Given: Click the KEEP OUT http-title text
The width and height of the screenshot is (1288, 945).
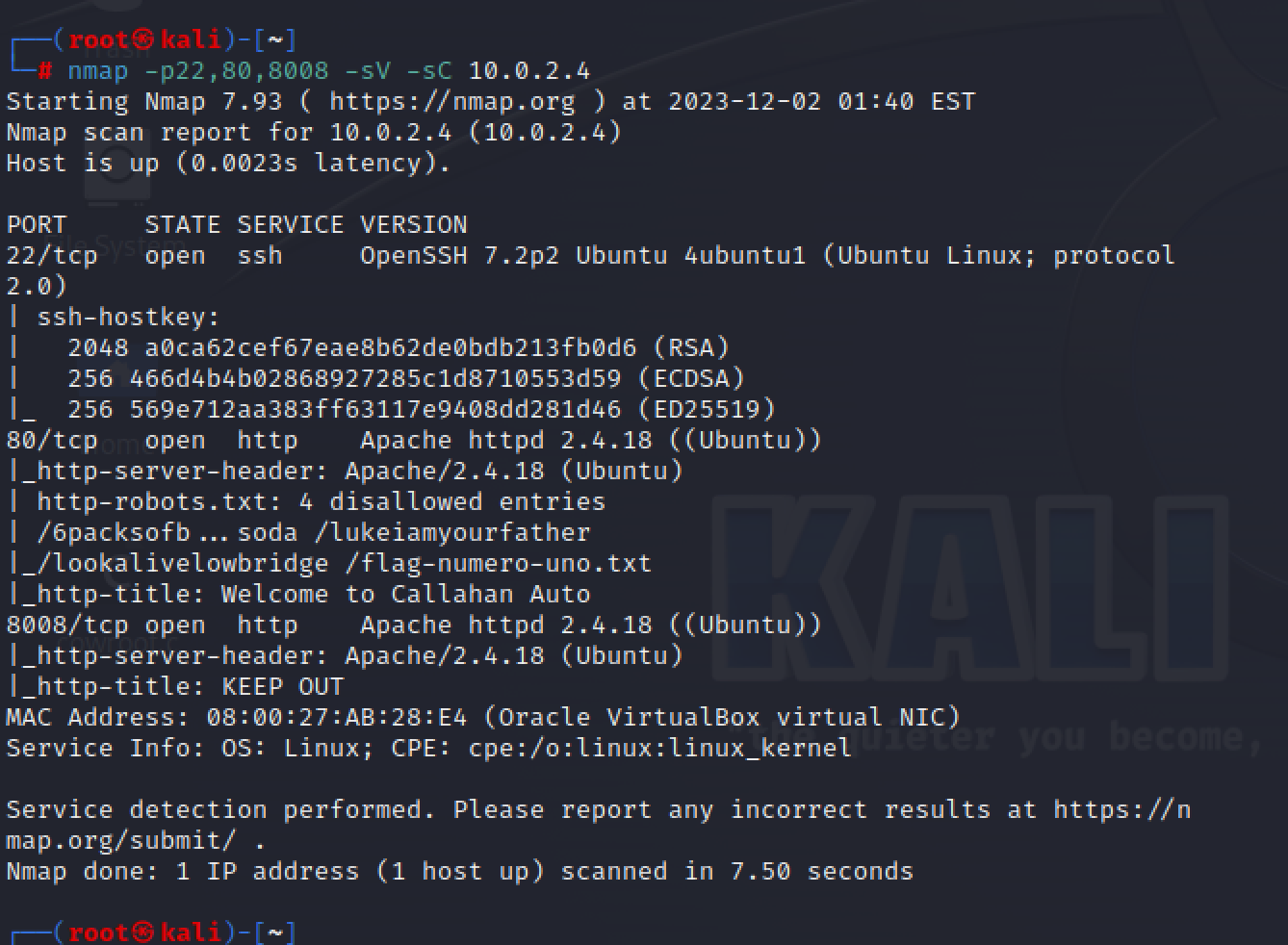Looking at the screenshot, I should (x=282, y=687).
